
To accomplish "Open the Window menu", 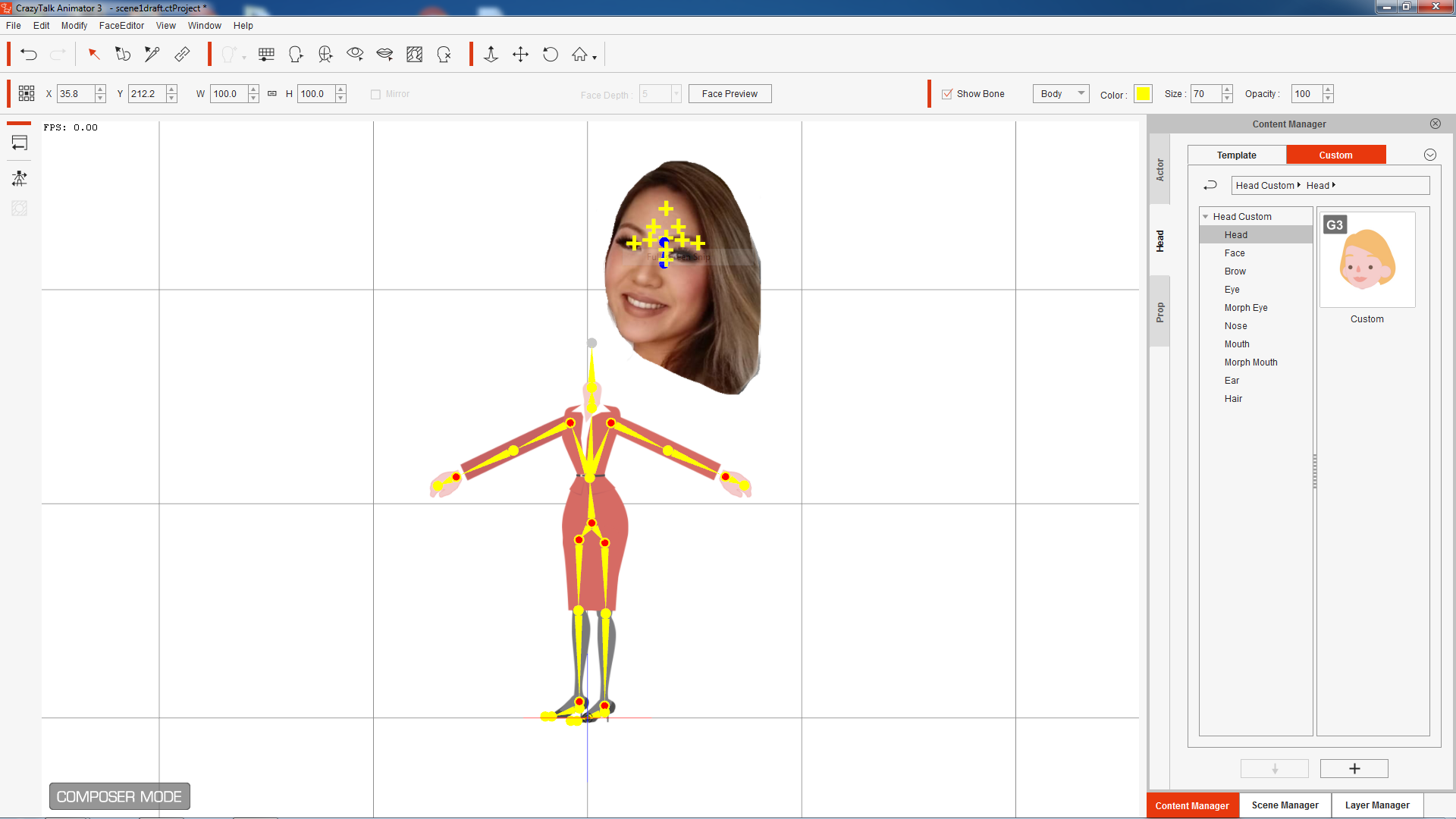I will coord(205,25).
